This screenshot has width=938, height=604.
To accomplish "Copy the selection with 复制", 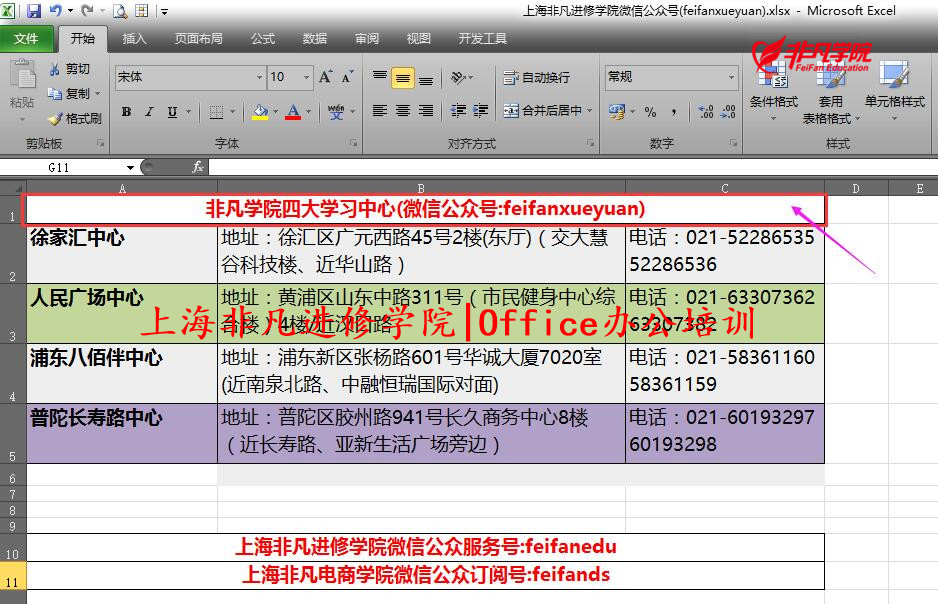I will (x=70, y=93).
